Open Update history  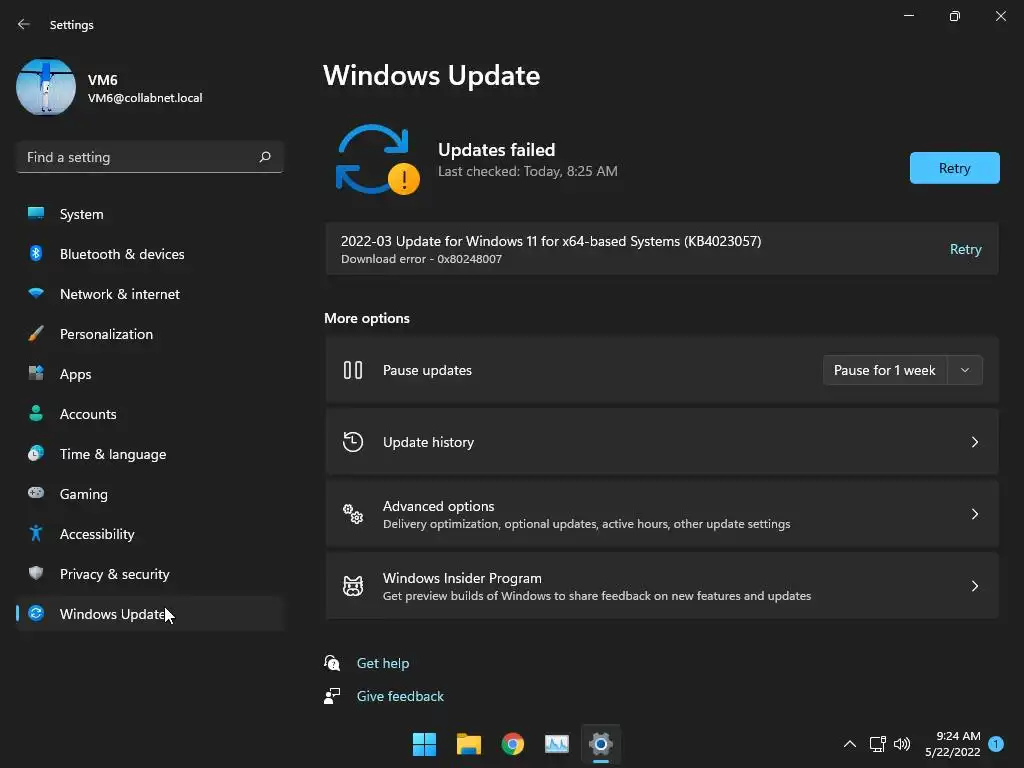pyautogui.click(x=662, y=442)
